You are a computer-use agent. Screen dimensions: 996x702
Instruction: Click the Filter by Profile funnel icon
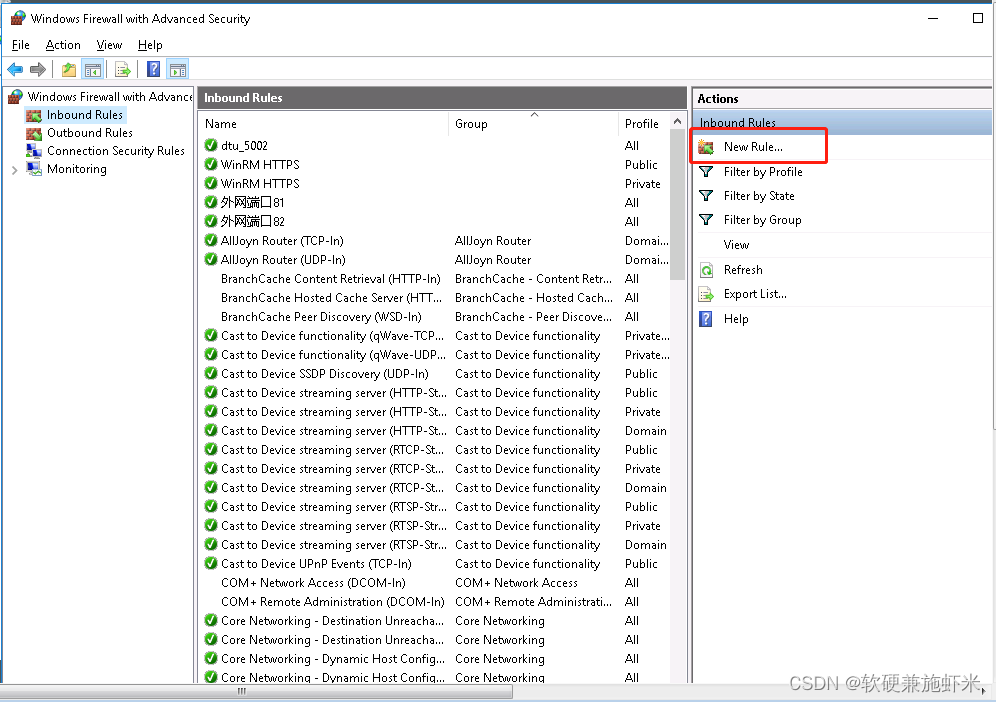point(706,172)
